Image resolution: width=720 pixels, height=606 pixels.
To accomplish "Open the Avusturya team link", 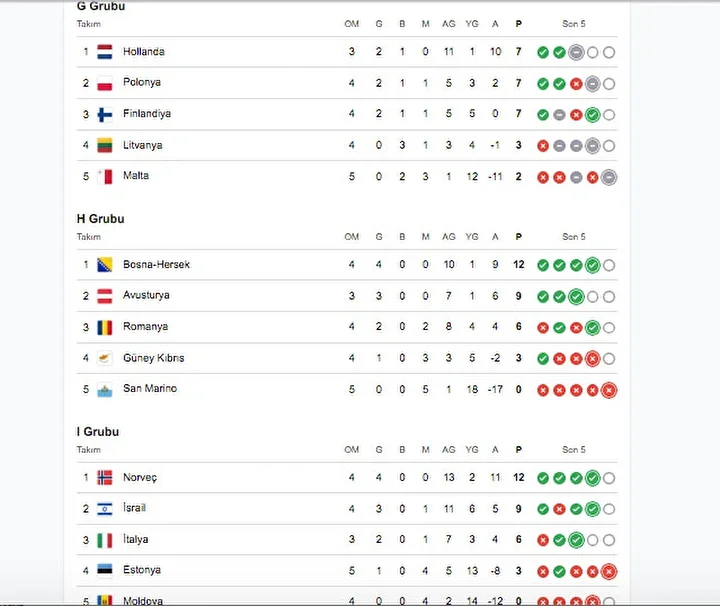I will [x=146, y=295].
